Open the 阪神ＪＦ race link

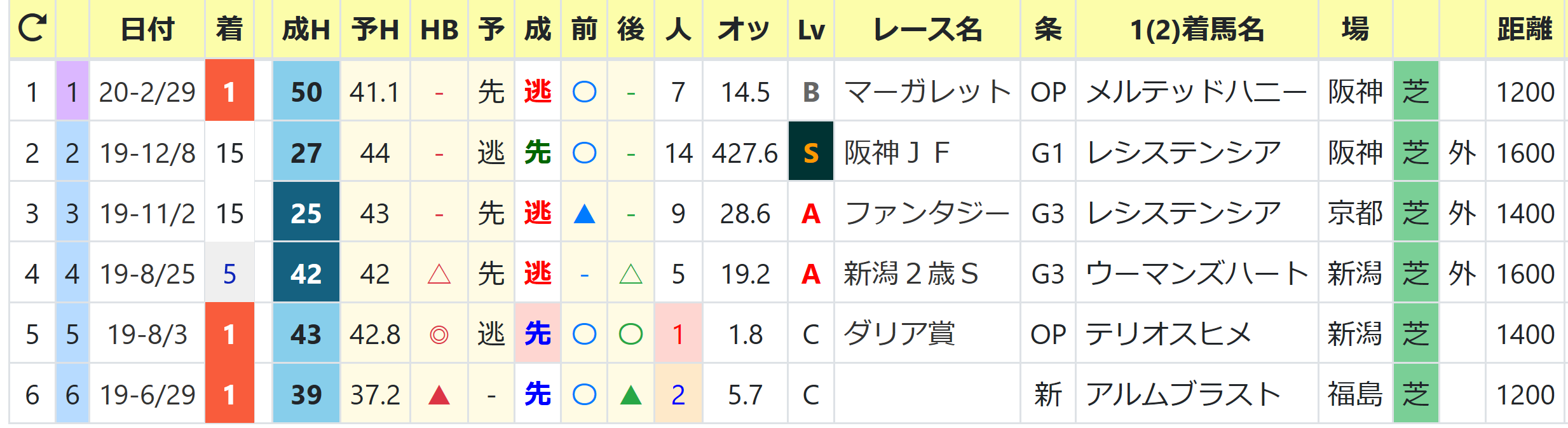[897, 153]
